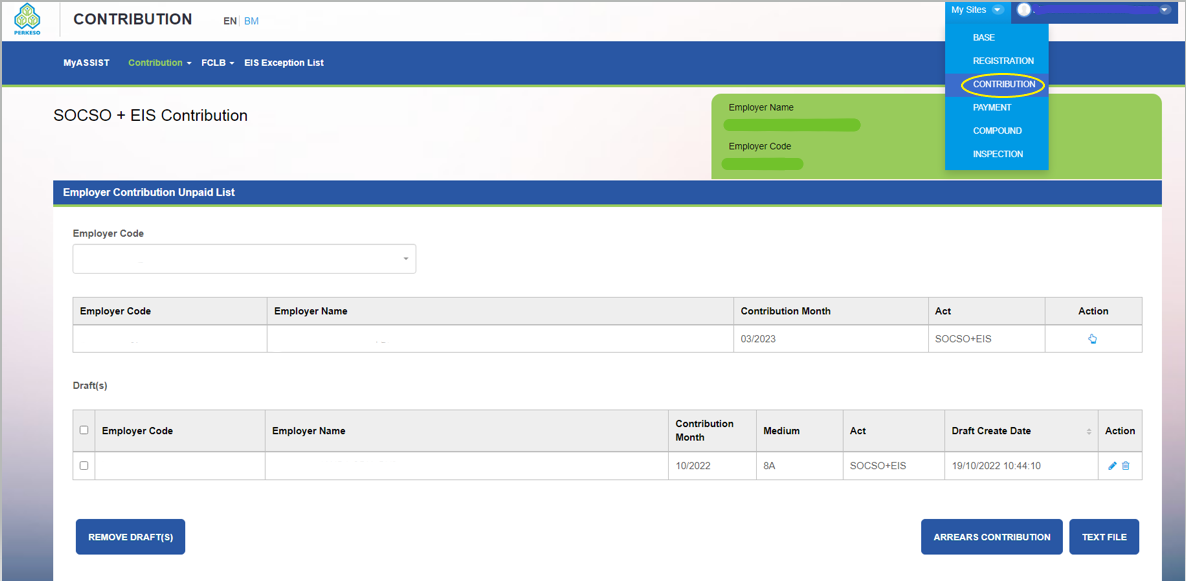
Task: Click the user avatar icon
Action: [1024, 10]
